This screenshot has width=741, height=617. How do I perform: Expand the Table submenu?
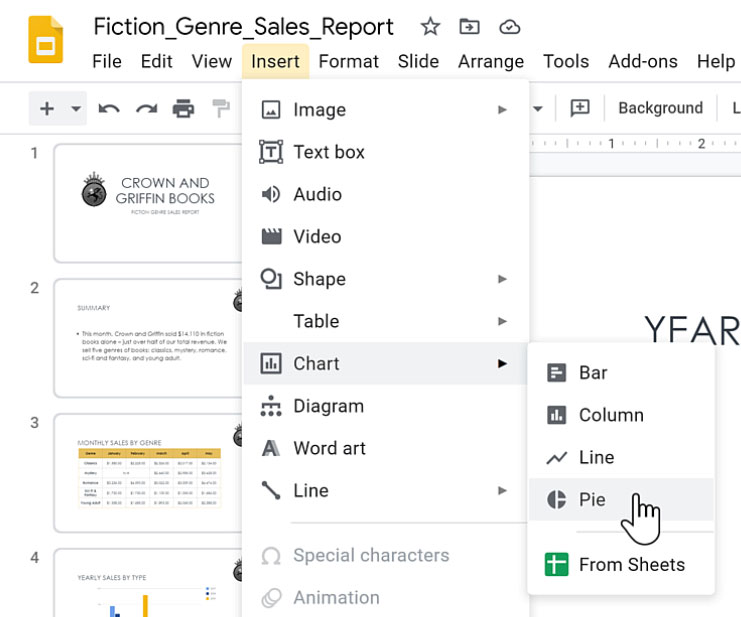pos(385,321)
